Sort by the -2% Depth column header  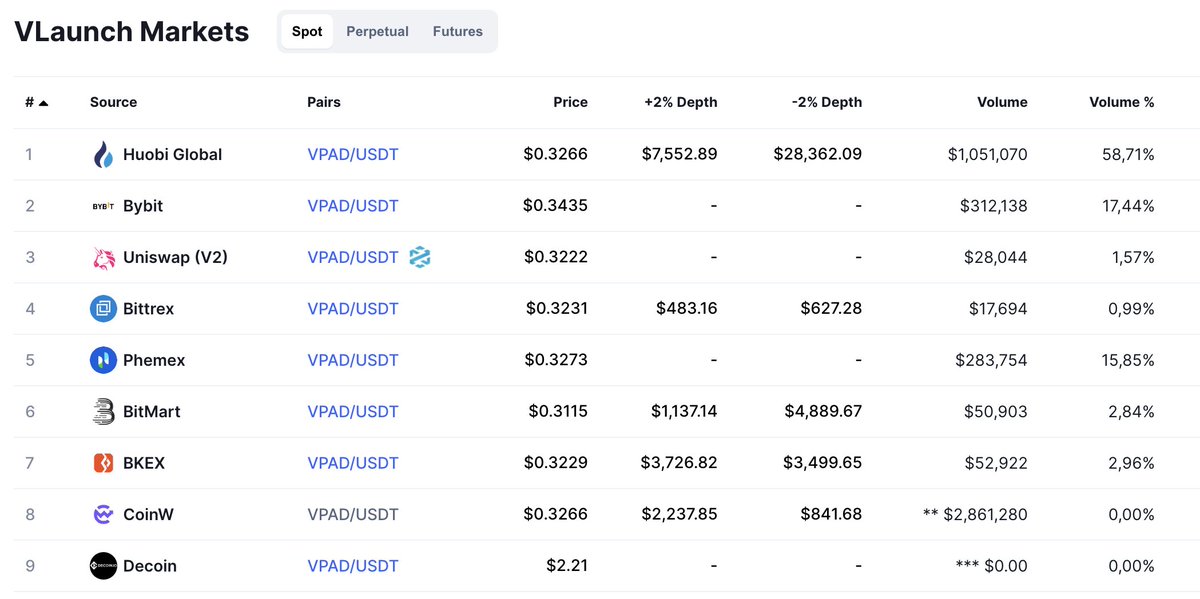pos(826,102)
